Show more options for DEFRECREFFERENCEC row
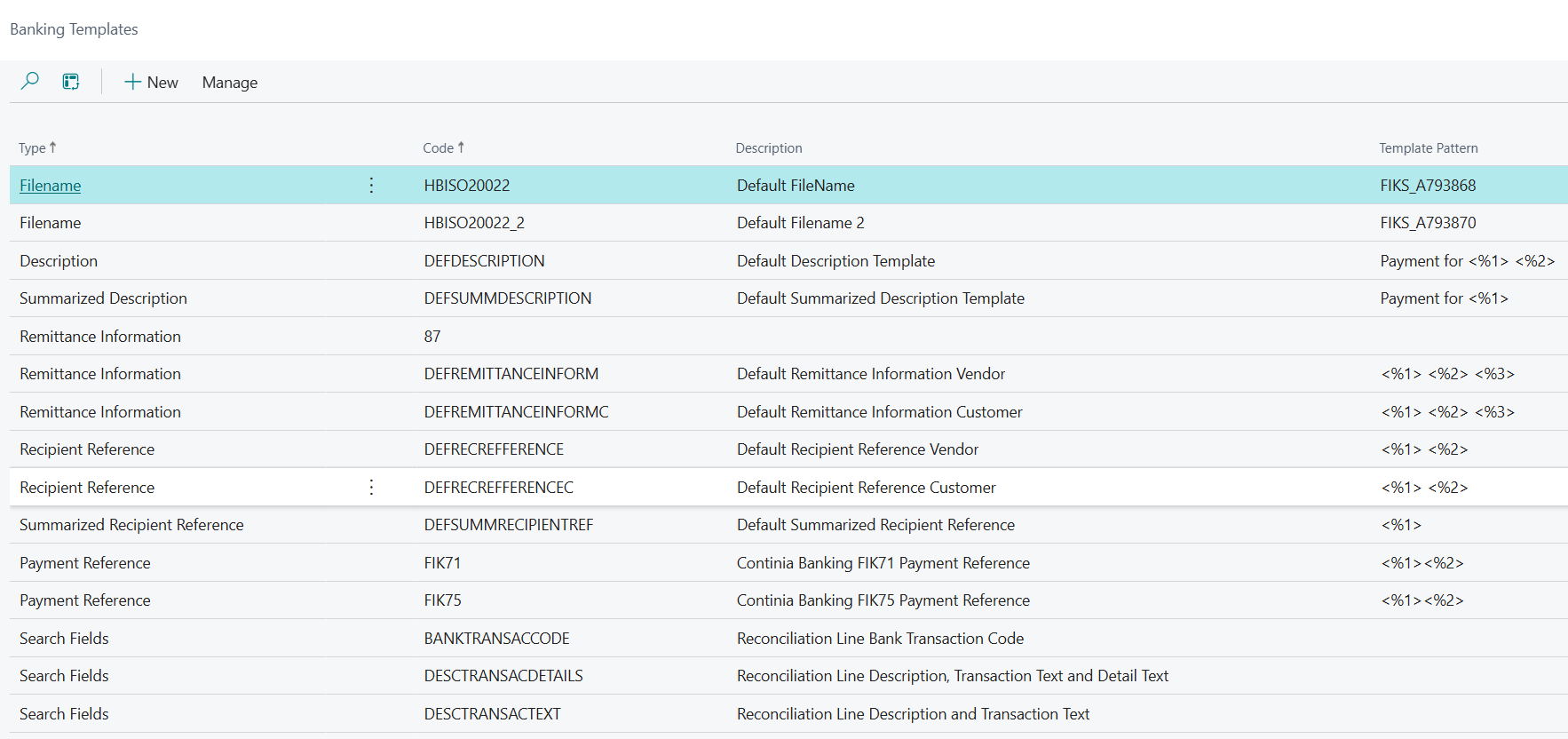1568x739 pixels. click(x=371, y=487)
